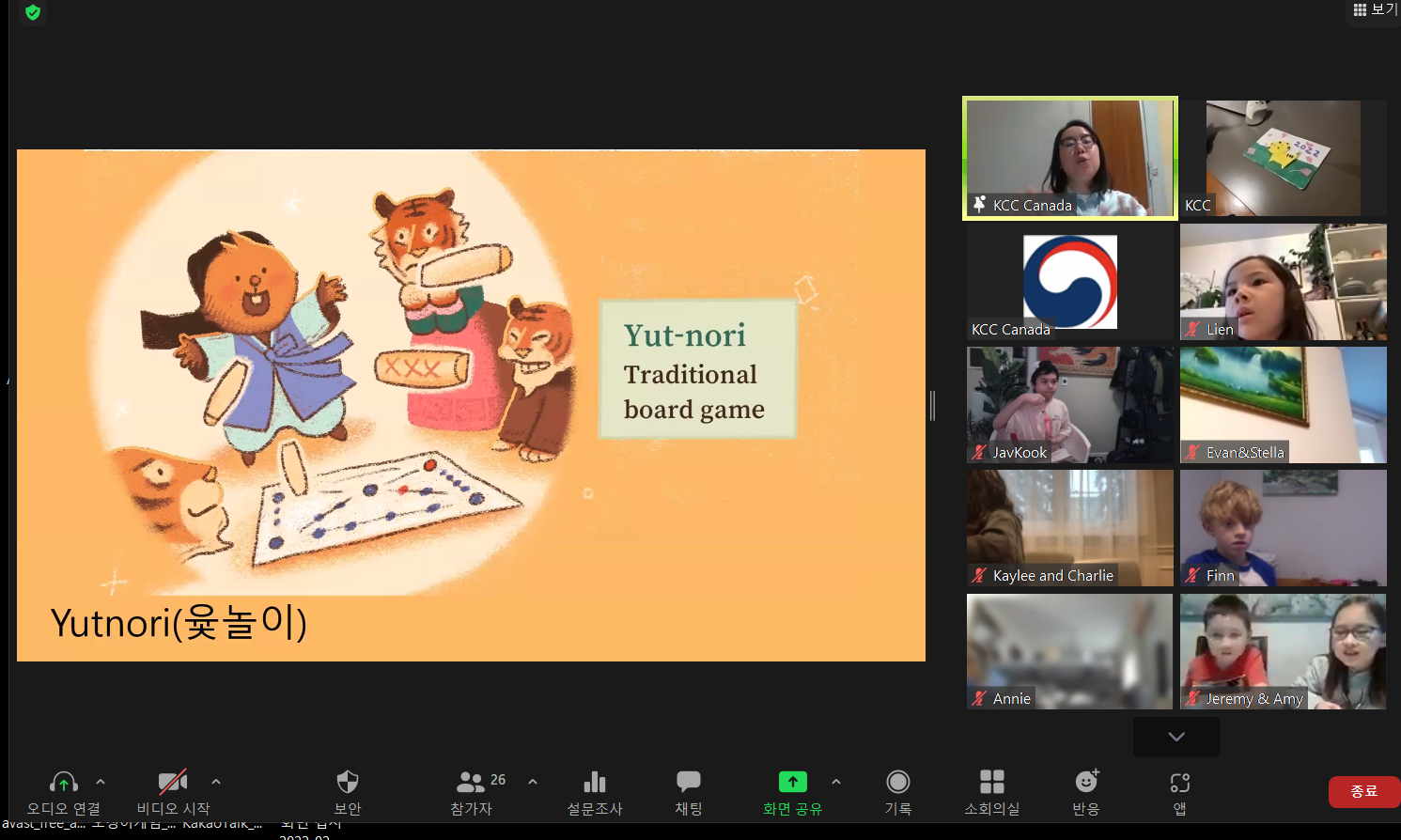
Task: Start video using the crossed-out camera icon
Action: [173, 782]
